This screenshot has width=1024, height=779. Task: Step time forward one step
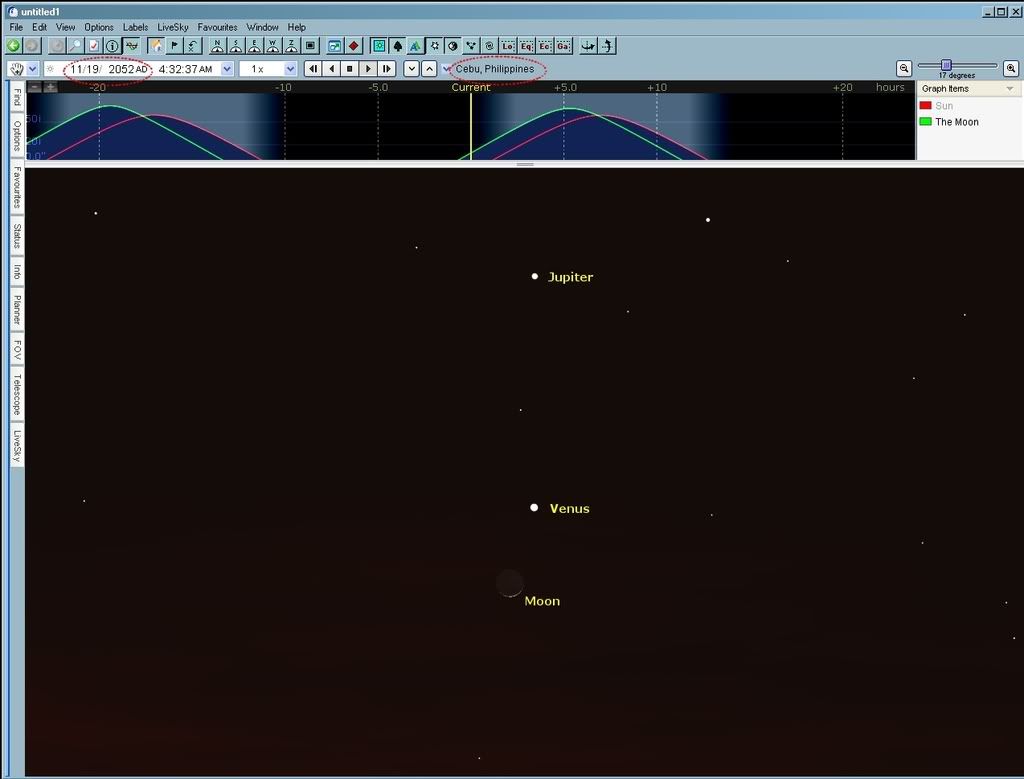point(387,69)
